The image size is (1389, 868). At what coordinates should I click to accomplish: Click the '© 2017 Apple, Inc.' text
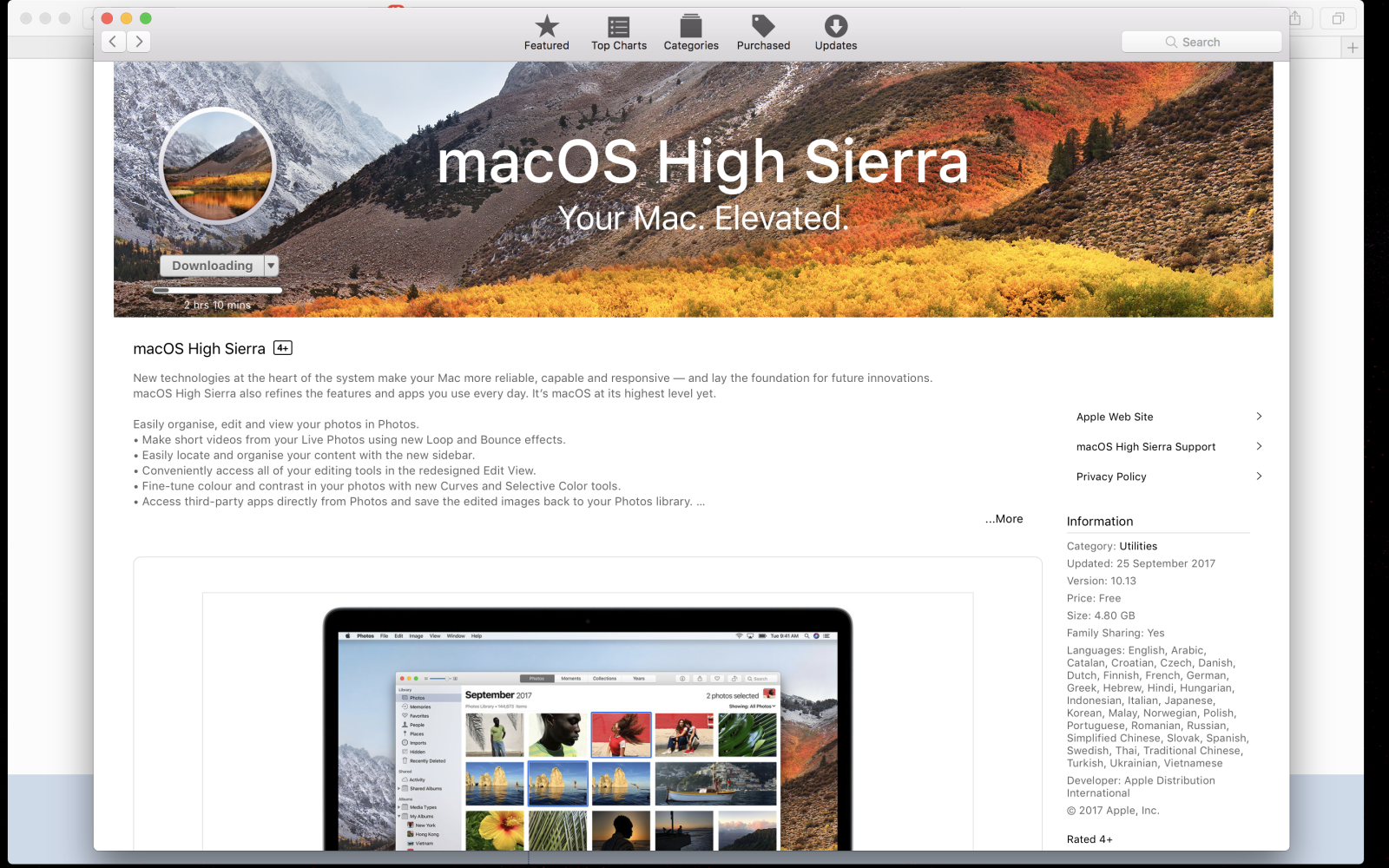[x=1113, y=811]
